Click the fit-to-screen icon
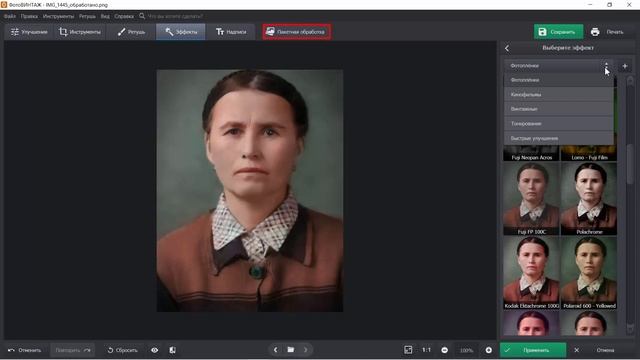This screenshot has width=640, height=360. [x=408, y=350]
